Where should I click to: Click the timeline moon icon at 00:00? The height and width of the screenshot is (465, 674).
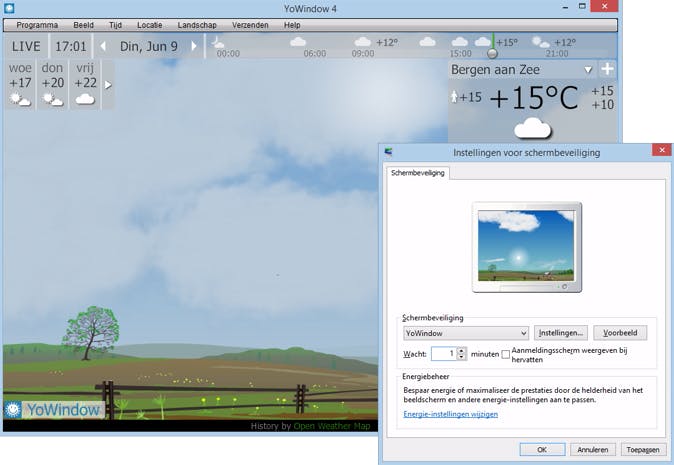click(218, 43)
